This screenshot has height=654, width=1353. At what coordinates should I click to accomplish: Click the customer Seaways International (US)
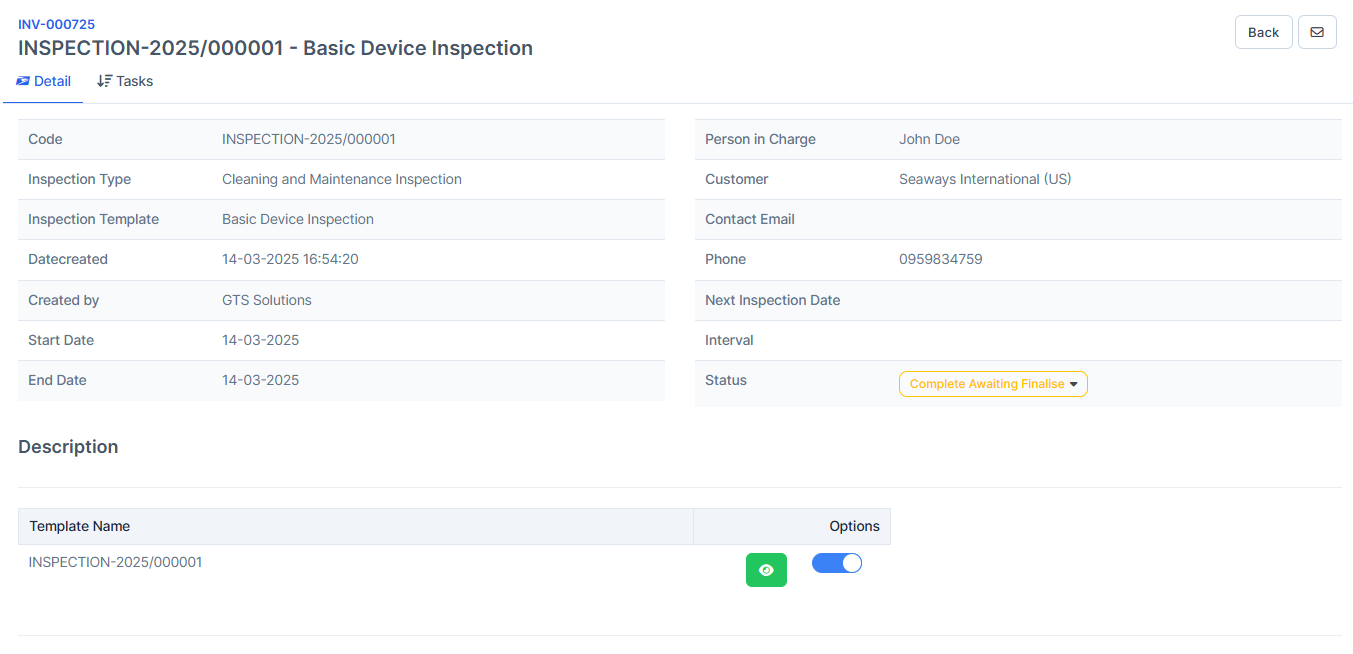point(985,179)
